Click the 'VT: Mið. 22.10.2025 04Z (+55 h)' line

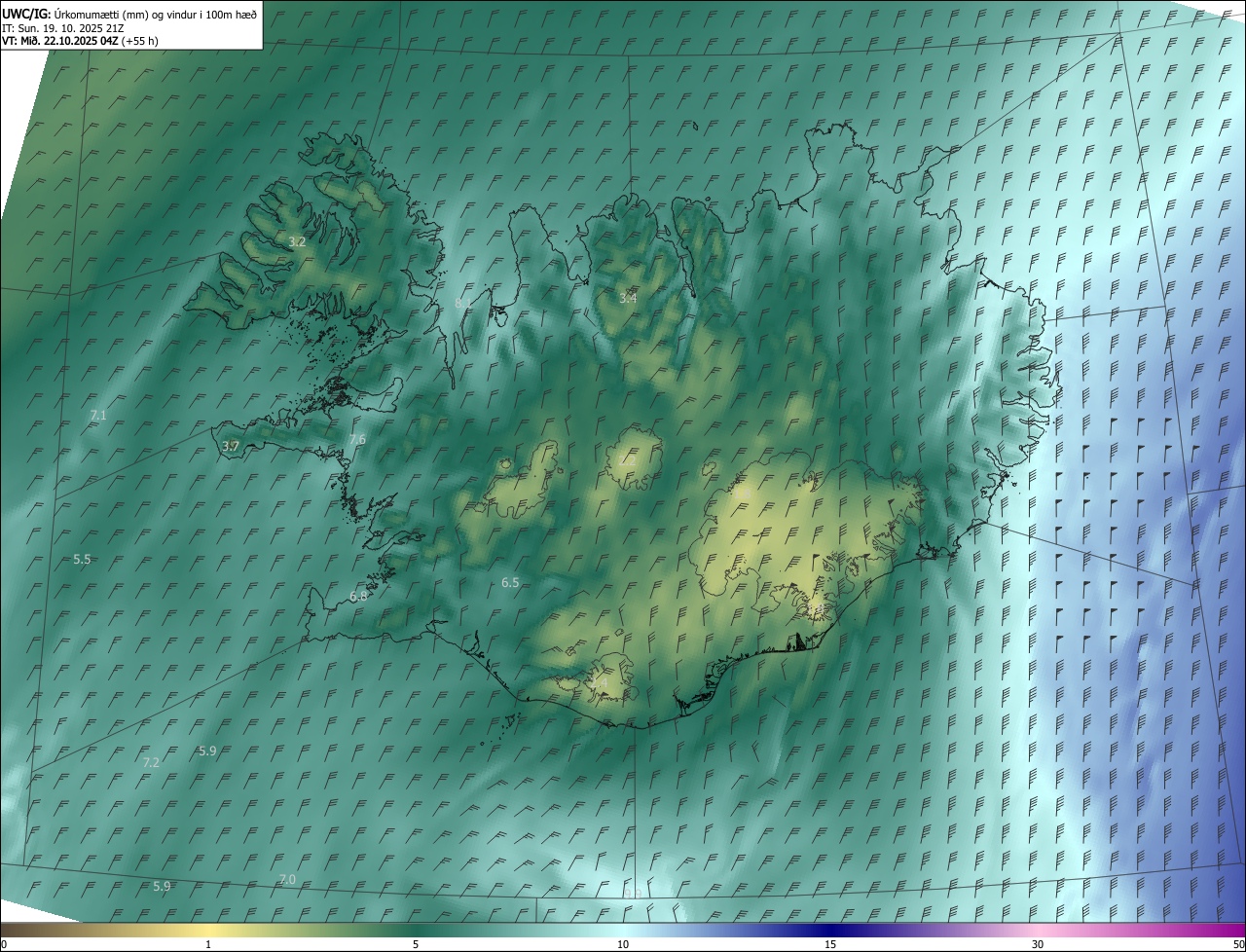pos(80,41)
